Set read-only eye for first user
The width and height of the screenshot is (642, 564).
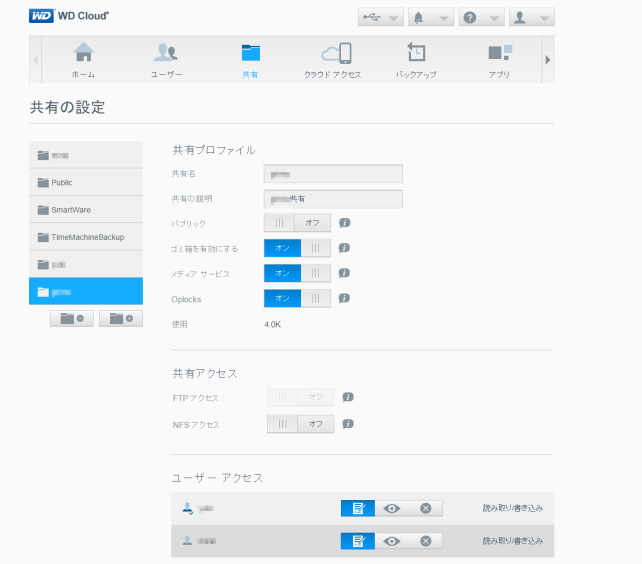pyautogui.click(x=392, y=508)
